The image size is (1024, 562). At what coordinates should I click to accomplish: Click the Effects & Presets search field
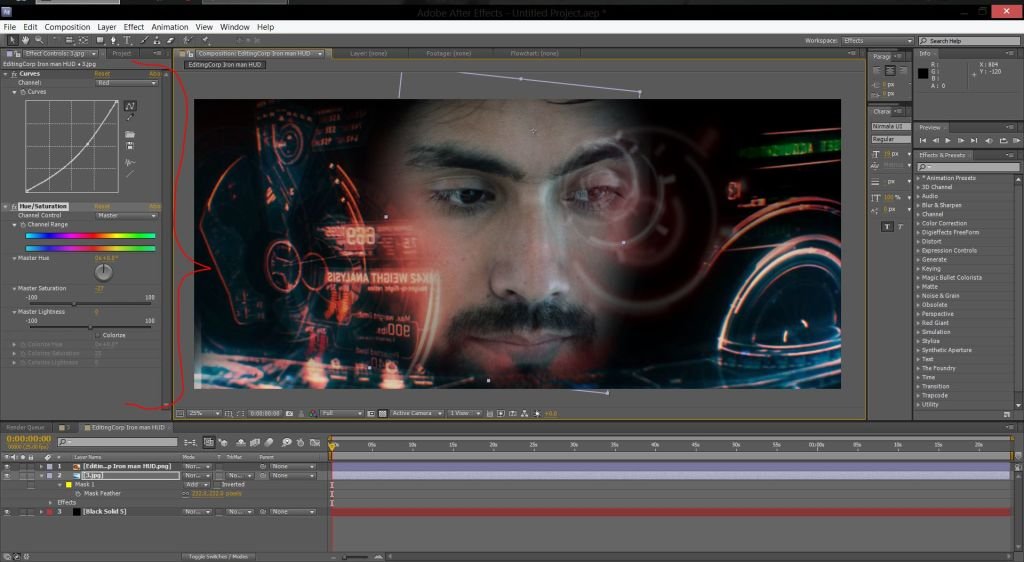[x=969, y=167]
